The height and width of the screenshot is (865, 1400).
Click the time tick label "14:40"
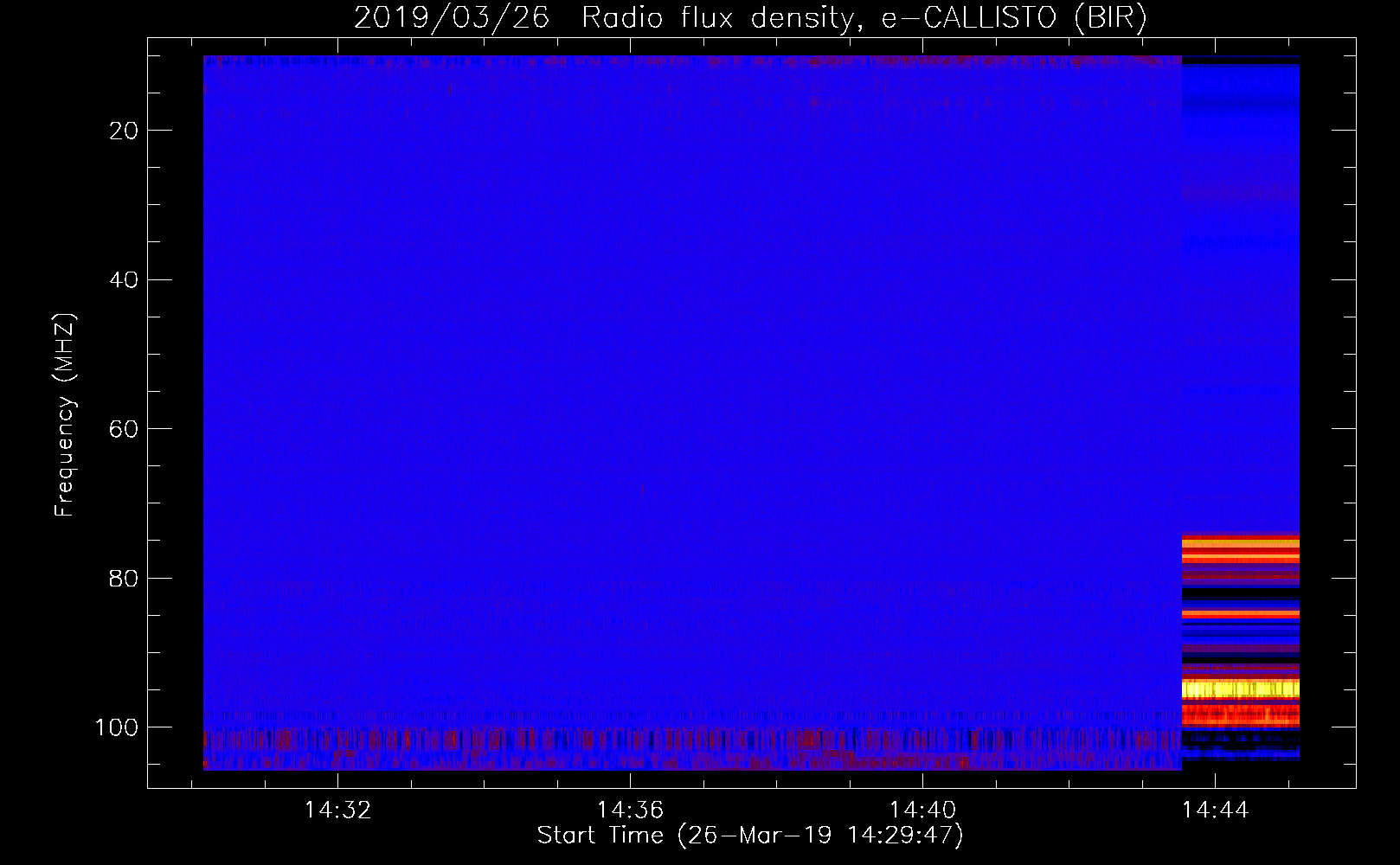923,810
